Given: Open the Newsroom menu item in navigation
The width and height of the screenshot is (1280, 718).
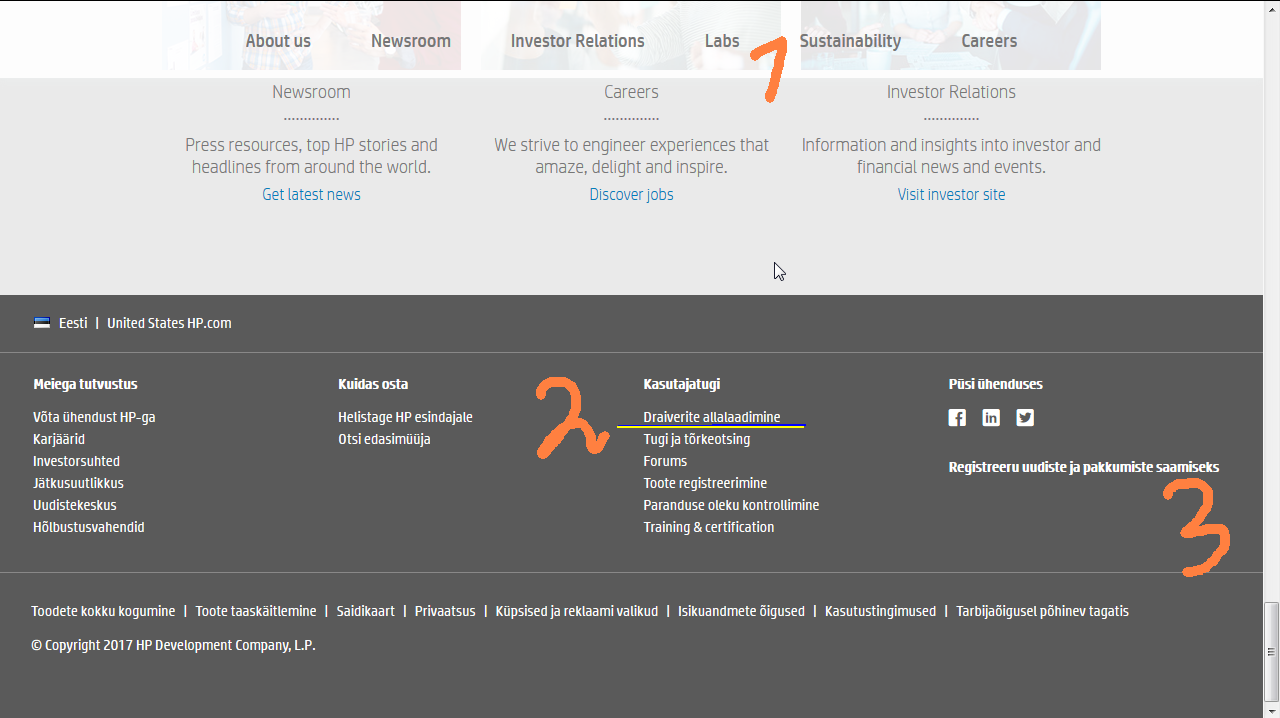Looking at the screenshot, I should (x=411, y=41).
